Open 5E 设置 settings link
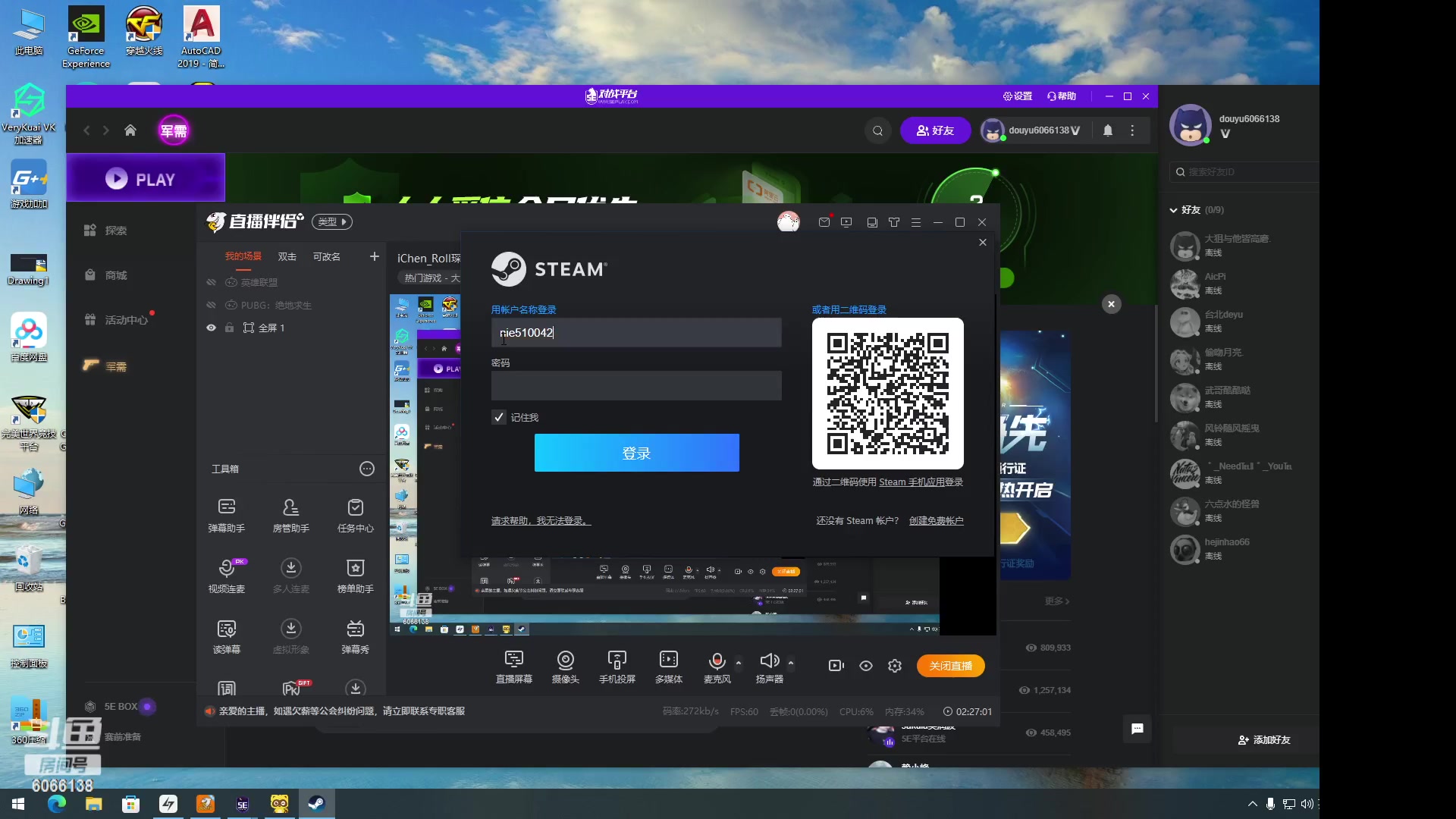Screen dimensions: 1456x819 pyautogui.click(x=1018, y=96)
